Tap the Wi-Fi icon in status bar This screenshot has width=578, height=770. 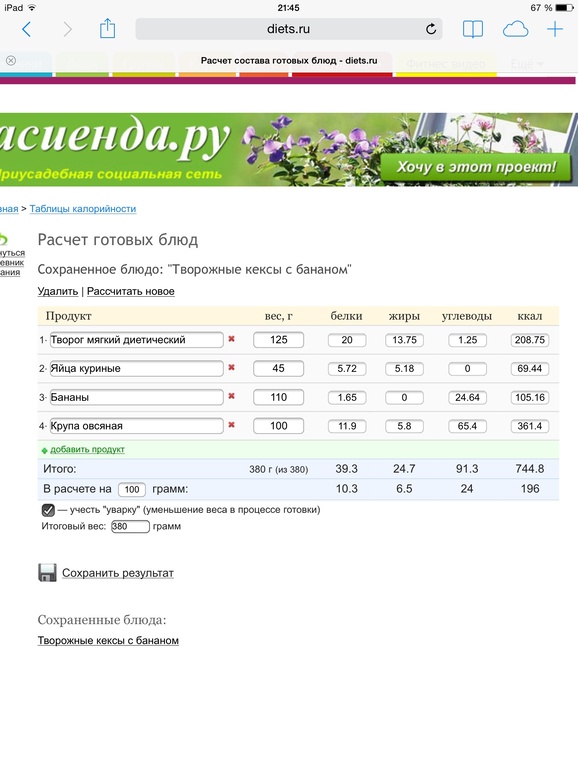click(x=32, y=7)
